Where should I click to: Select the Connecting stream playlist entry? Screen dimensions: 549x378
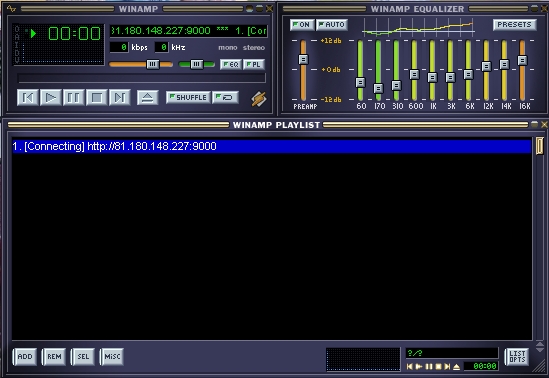point(271,146)
